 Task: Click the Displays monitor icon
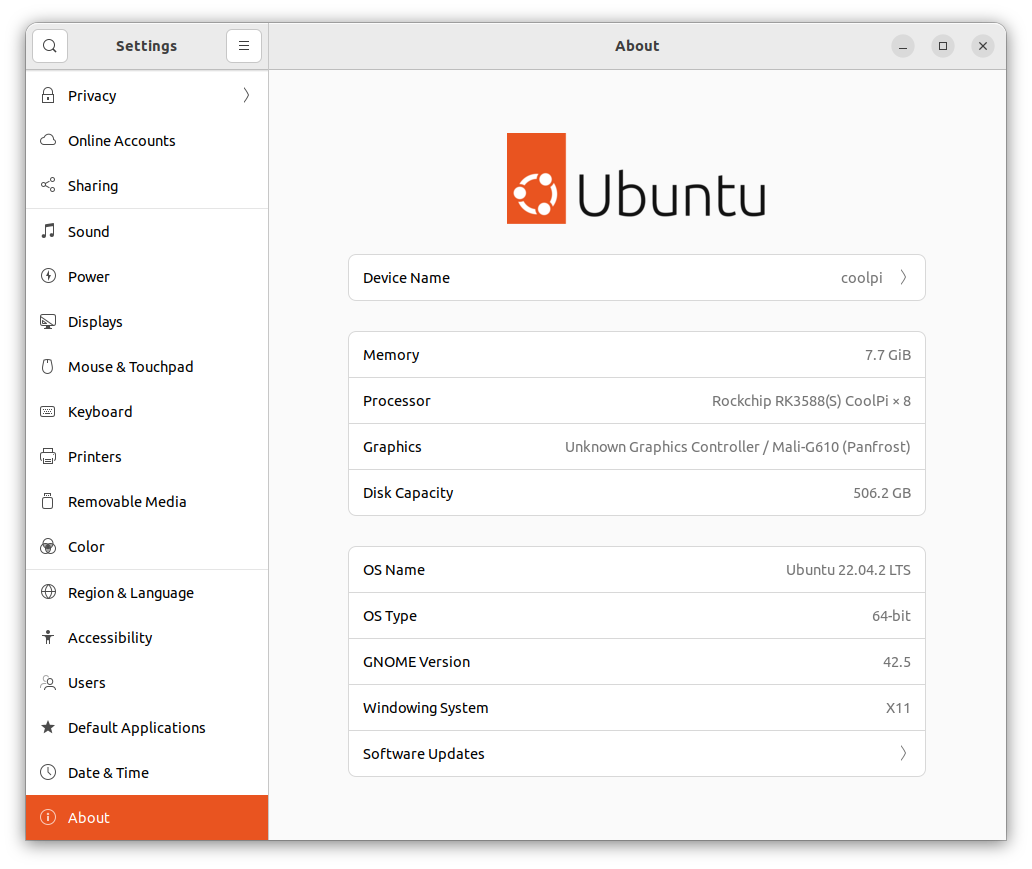tap(48, 321)
